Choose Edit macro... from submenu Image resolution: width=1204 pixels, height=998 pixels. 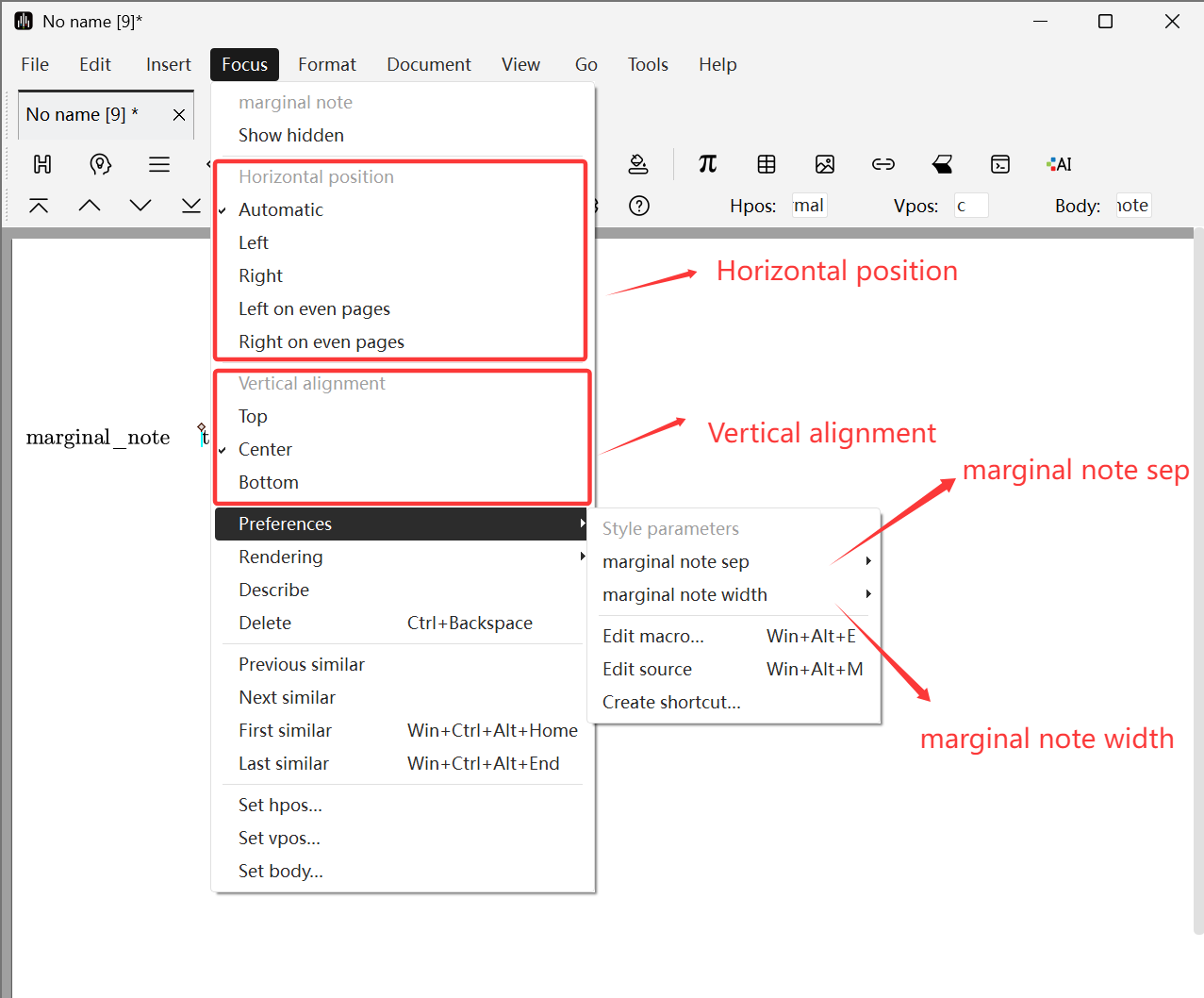tap(653, 636)
